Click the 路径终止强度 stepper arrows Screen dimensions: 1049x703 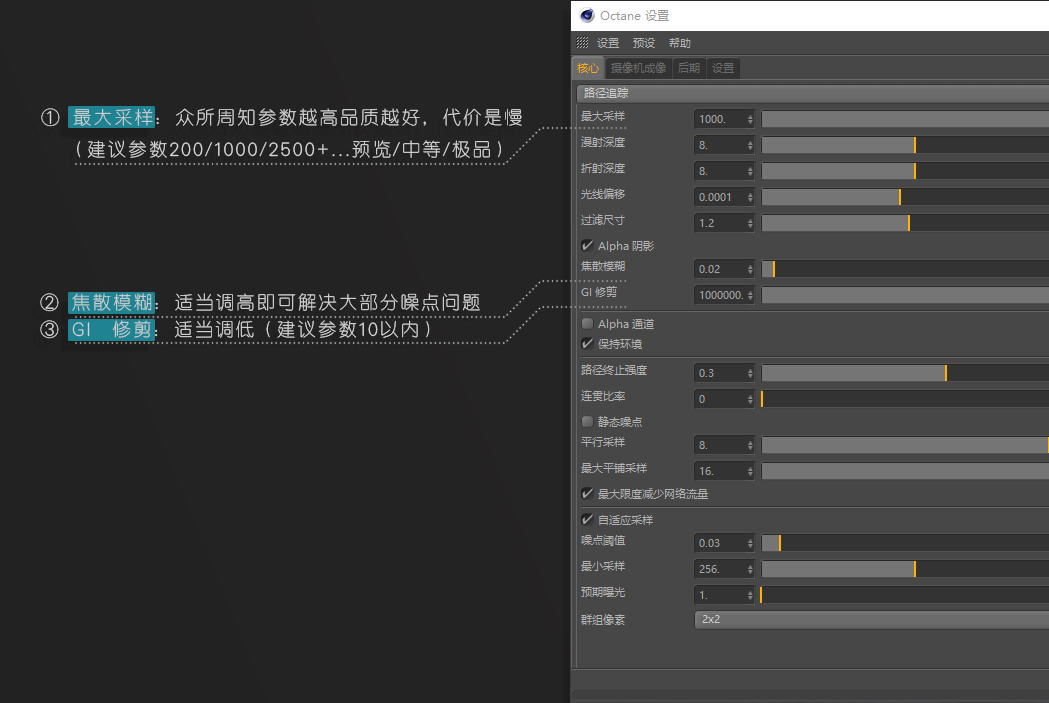[x=750, y=373]
